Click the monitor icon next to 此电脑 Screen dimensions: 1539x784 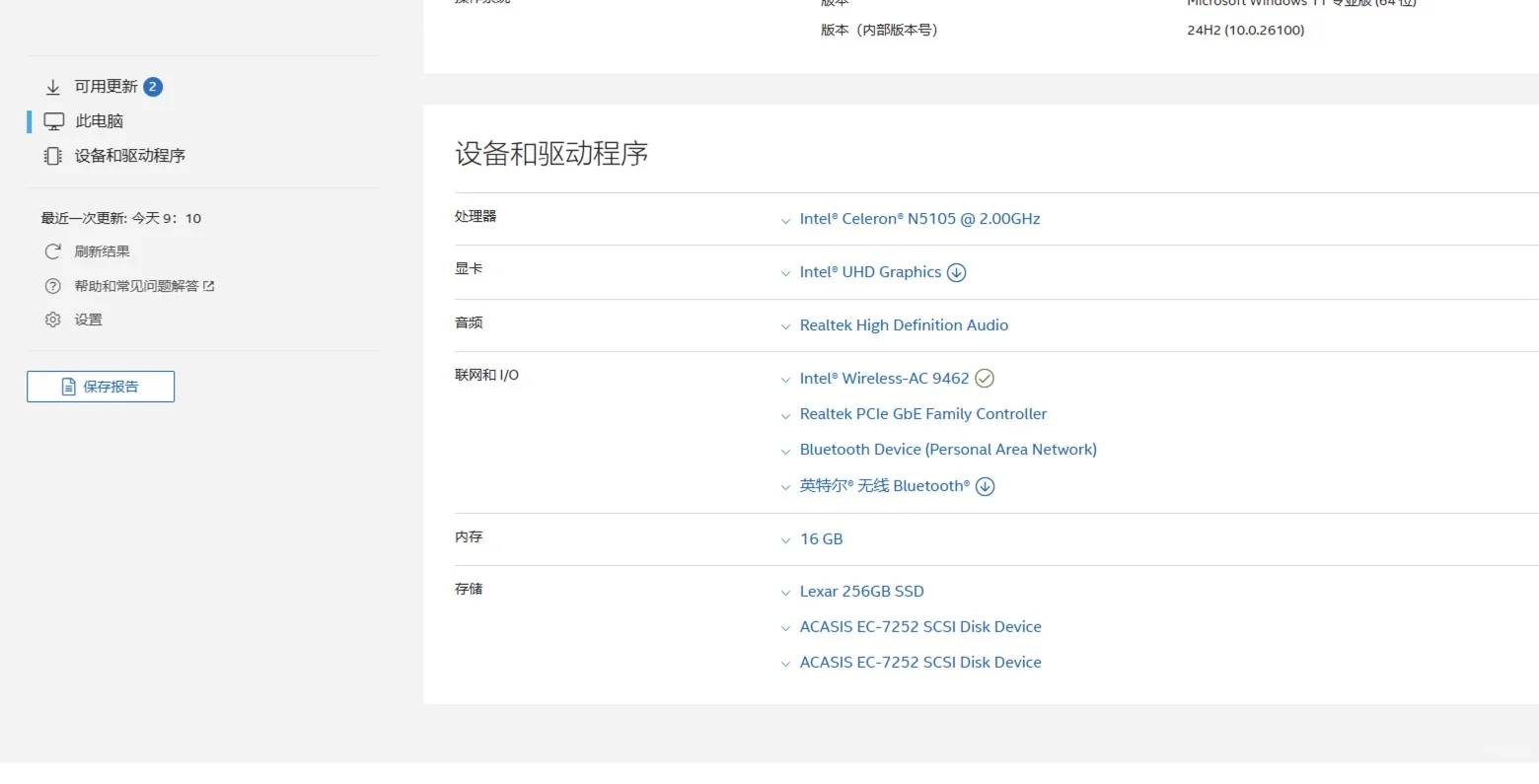point(52,120)
